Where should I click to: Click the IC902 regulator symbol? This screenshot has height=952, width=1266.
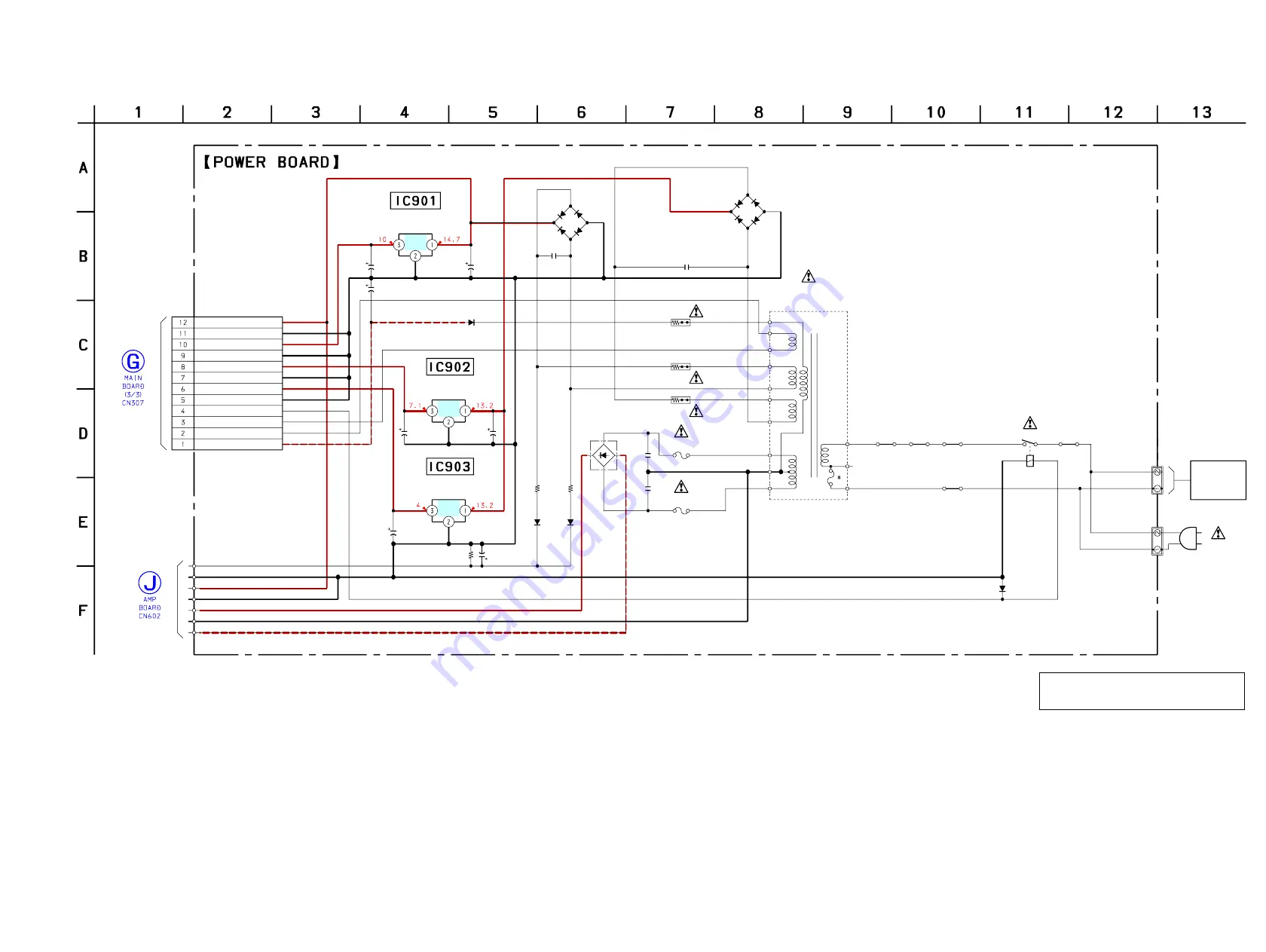pyautogui.click(x=448, y=412)
